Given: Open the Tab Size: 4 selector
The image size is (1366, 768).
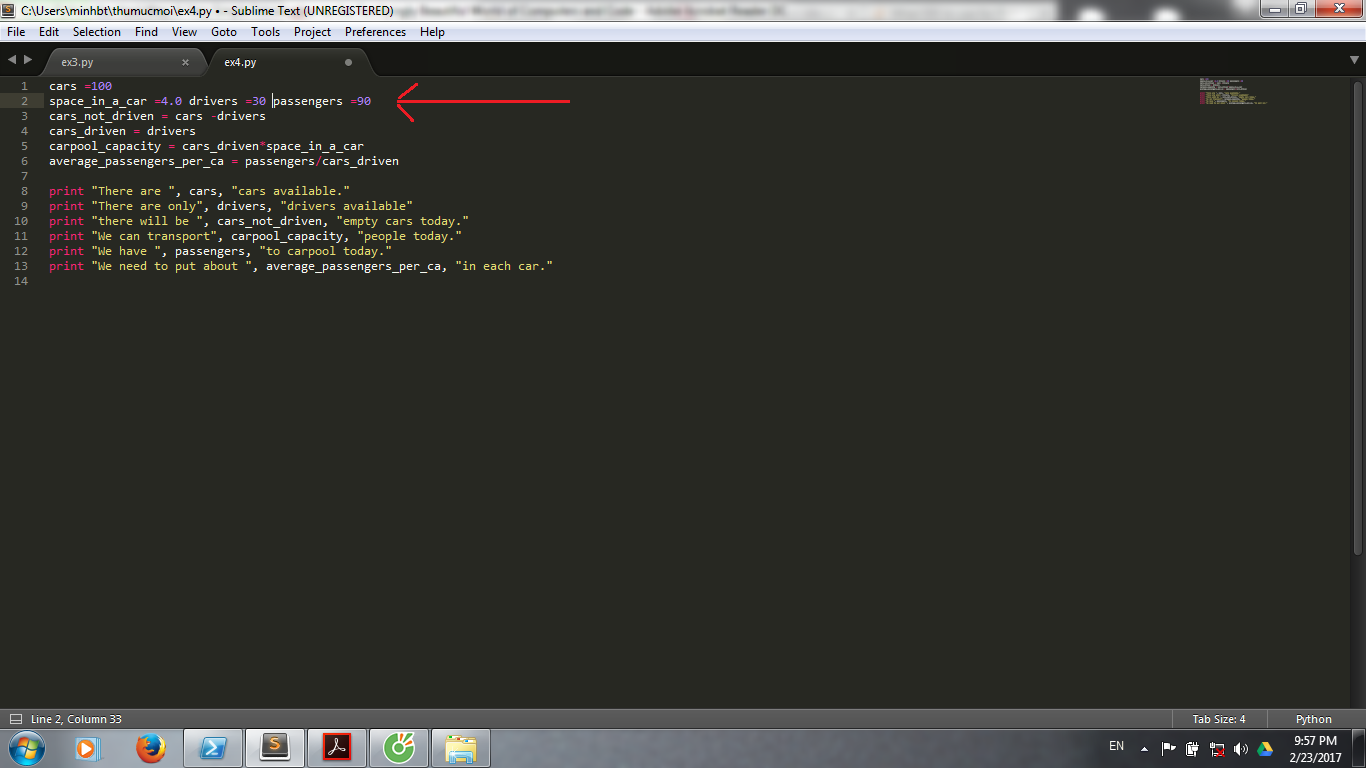Looking at the screenshot, I should [x=1218, y=719].
